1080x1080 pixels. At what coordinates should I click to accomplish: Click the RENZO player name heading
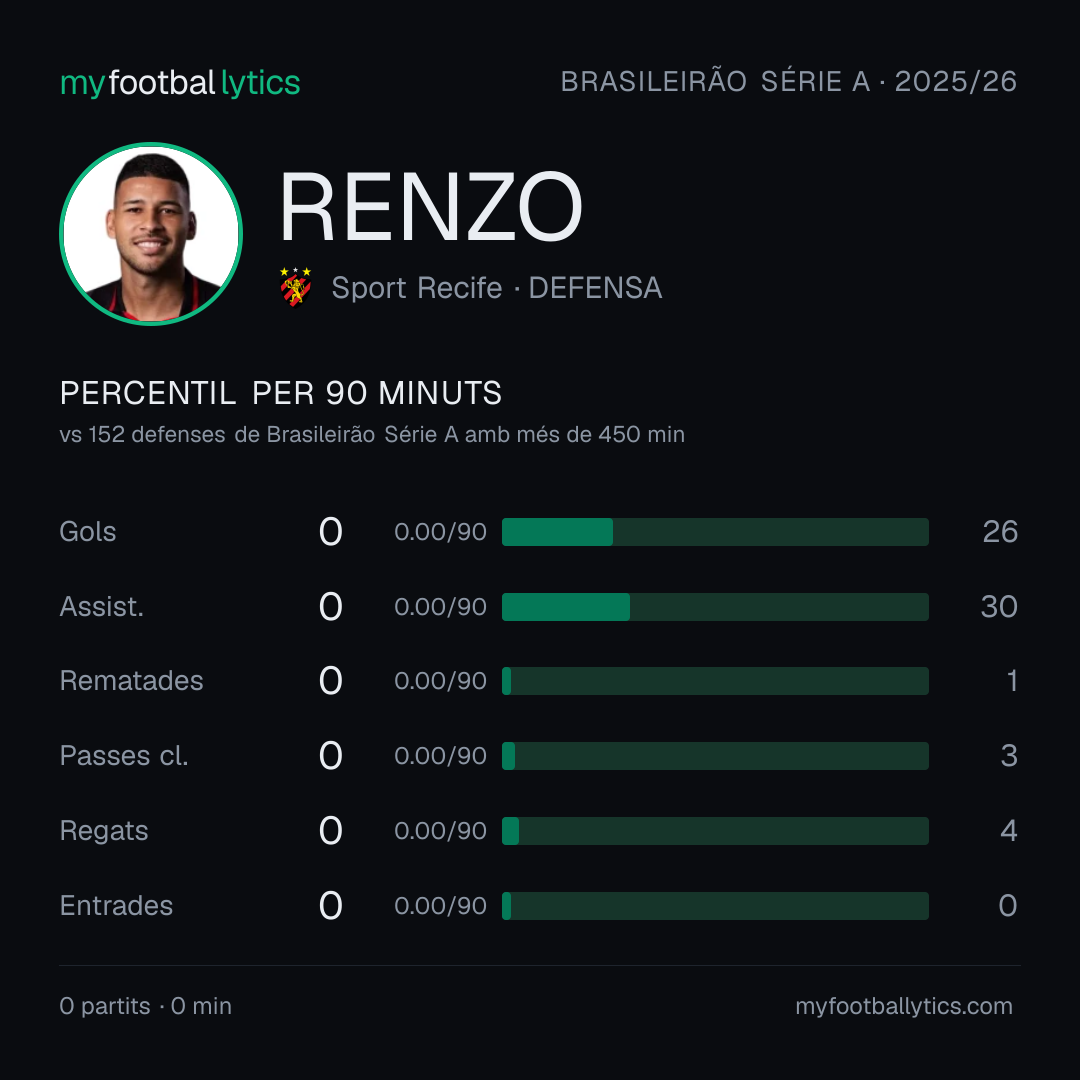point(430,207)
